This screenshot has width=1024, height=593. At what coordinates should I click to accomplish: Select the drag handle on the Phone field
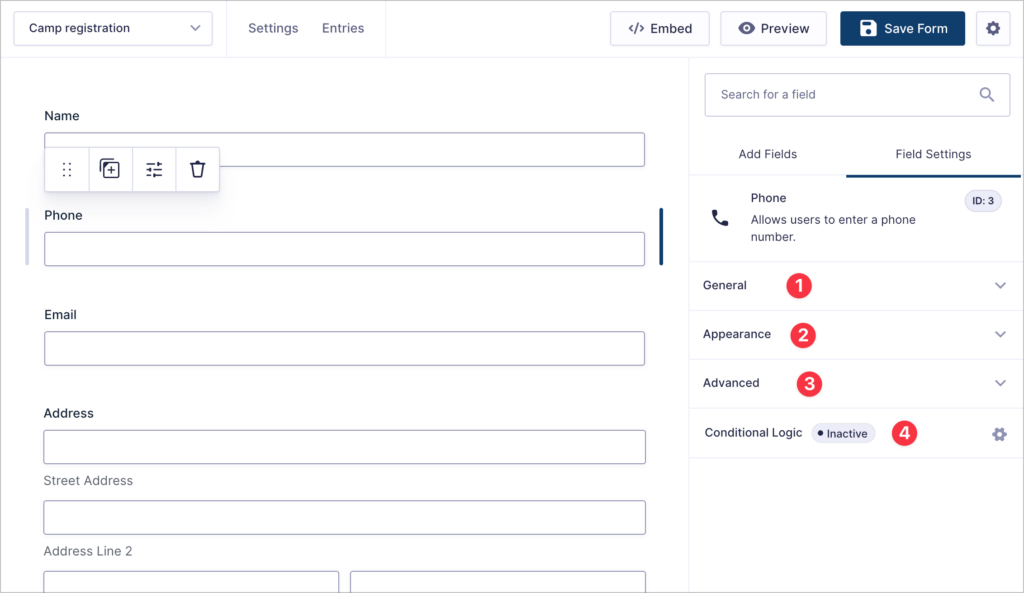point(66,169)
